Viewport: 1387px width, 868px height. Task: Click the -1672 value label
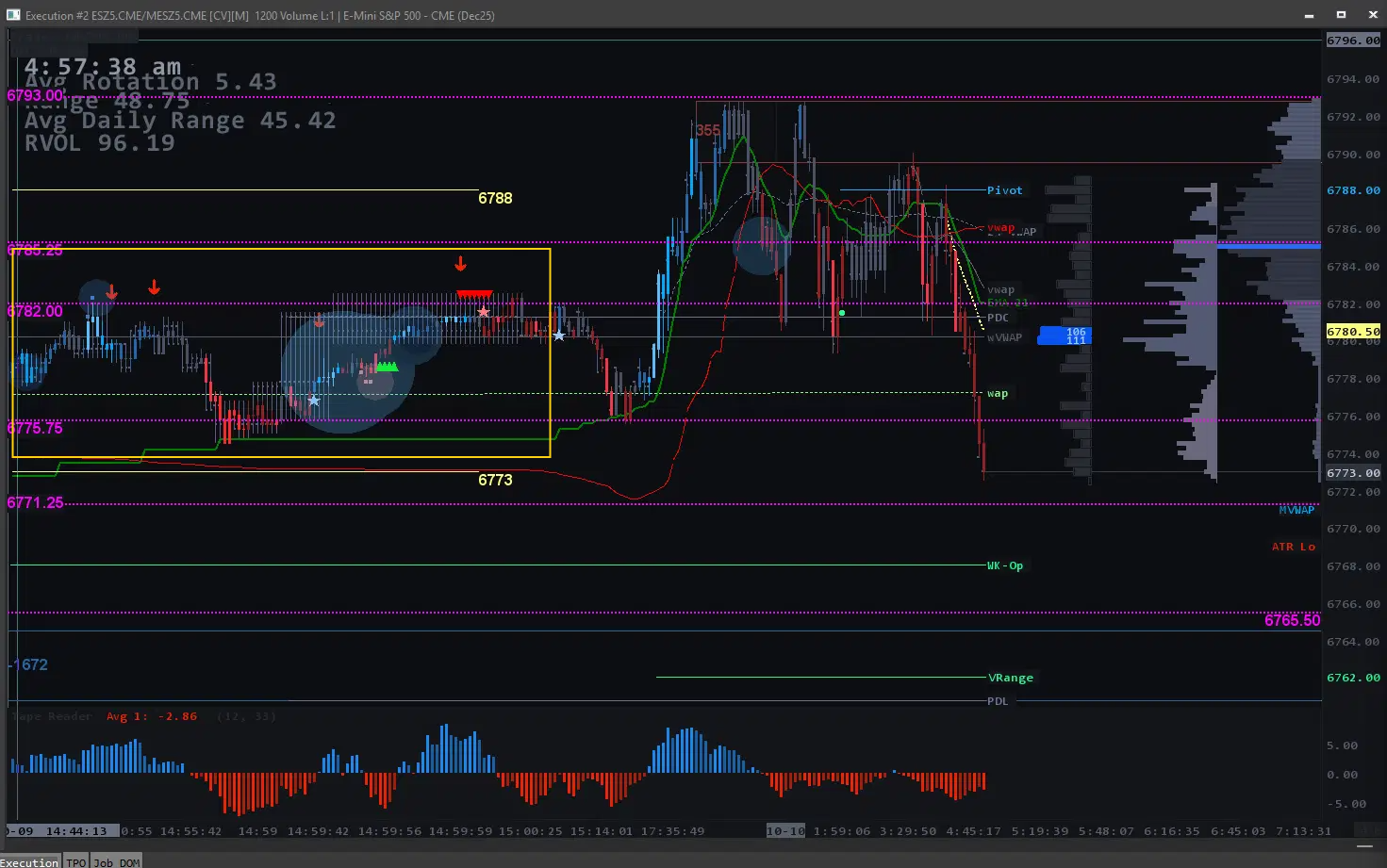click(28, 664)
